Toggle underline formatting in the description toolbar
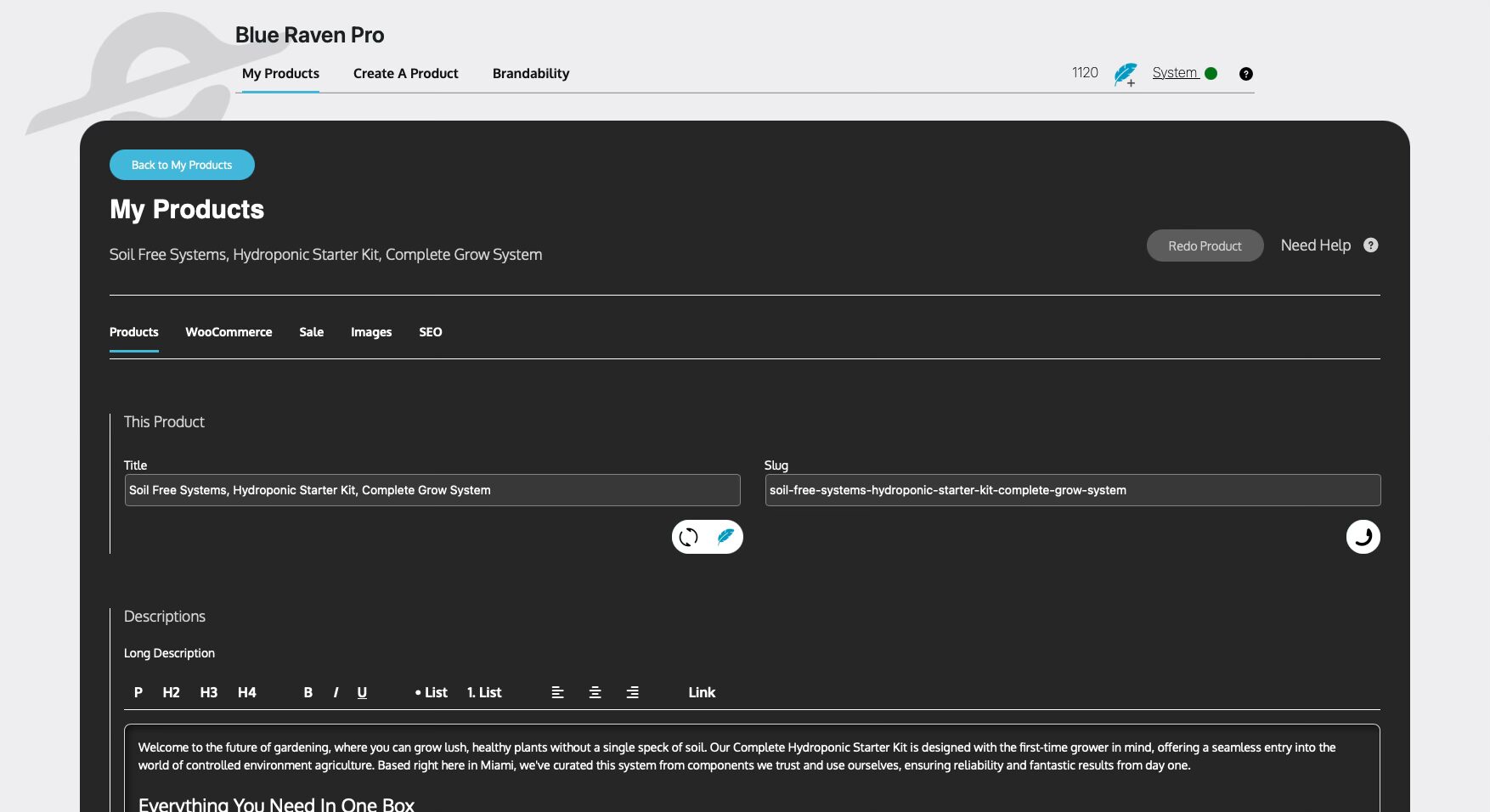 pyautogui.click(x=362, y=692)
